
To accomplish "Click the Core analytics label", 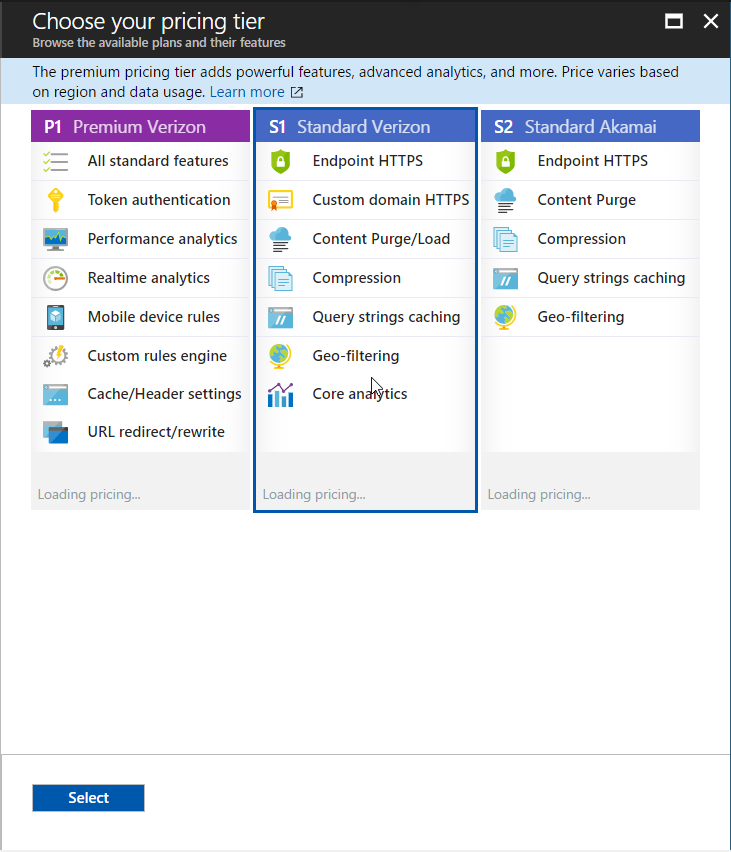I will coord(360,394).
